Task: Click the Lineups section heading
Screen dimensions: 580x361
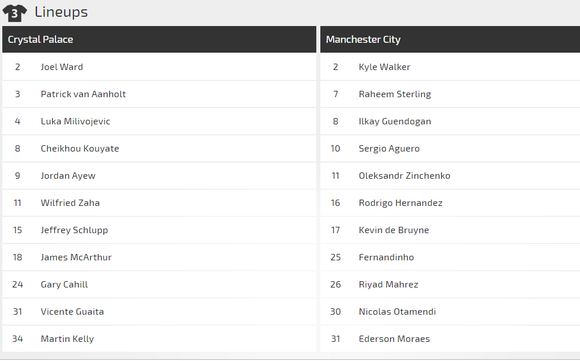Action: (61, 12)
